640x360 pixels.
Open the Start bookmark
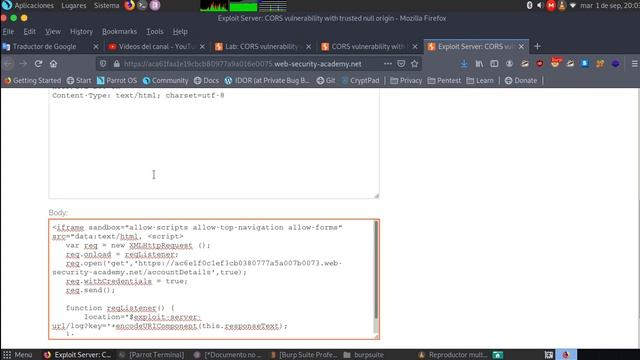click(x=79, y=80)
